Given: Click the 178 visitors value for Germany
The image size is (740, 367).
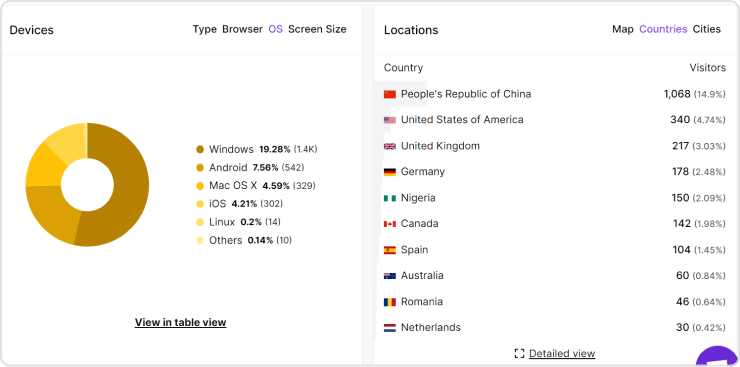Looking at the screenshot, I should pos(681,172).
